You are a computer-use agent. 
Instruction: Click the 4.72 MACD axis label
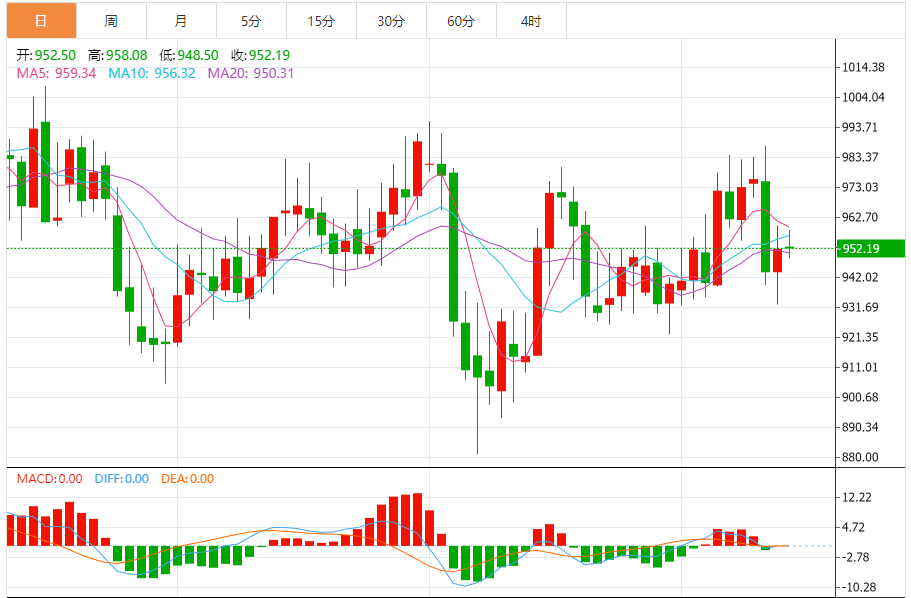853,528
